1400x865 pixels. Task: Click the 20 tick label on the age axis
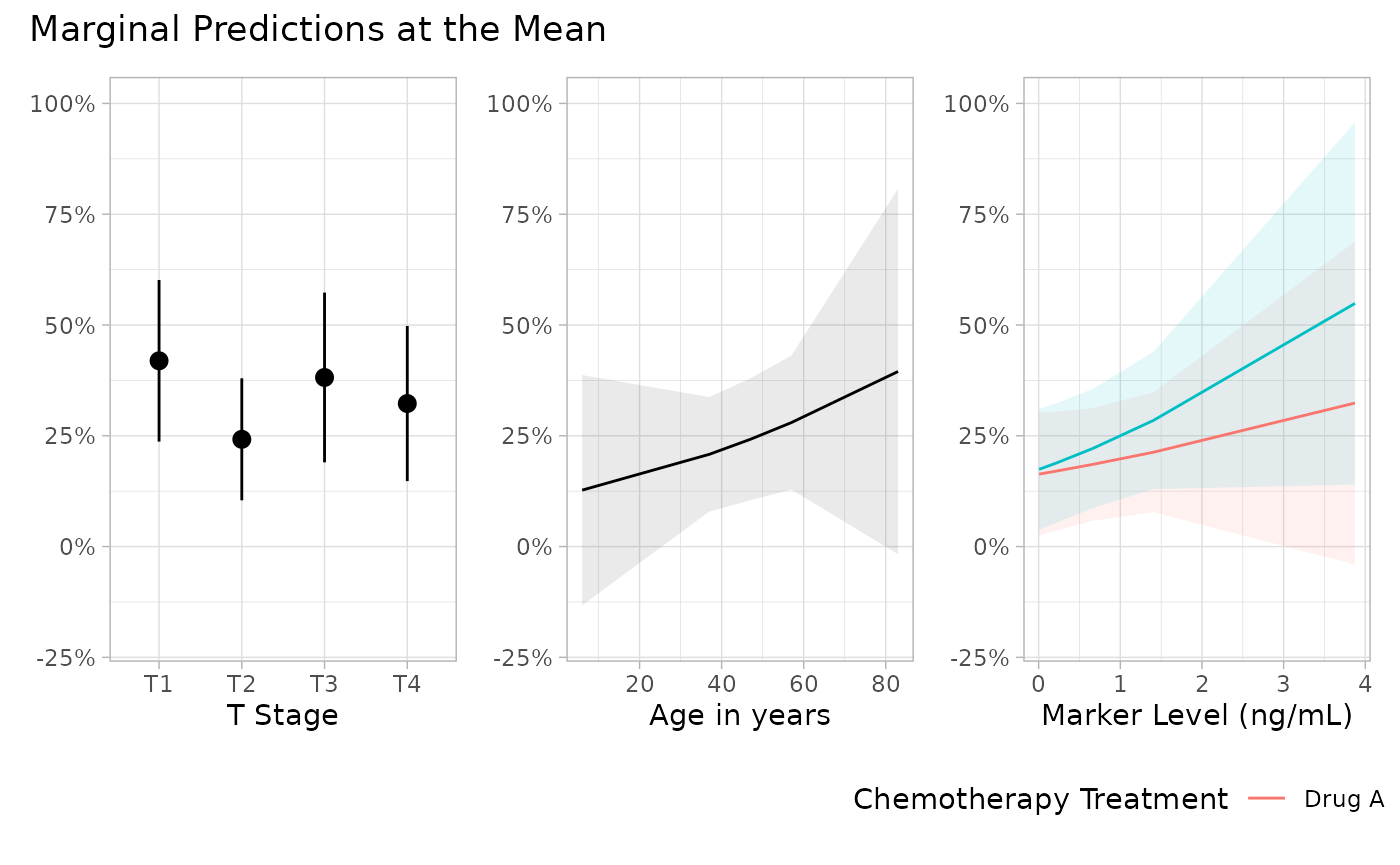point(640,684)
